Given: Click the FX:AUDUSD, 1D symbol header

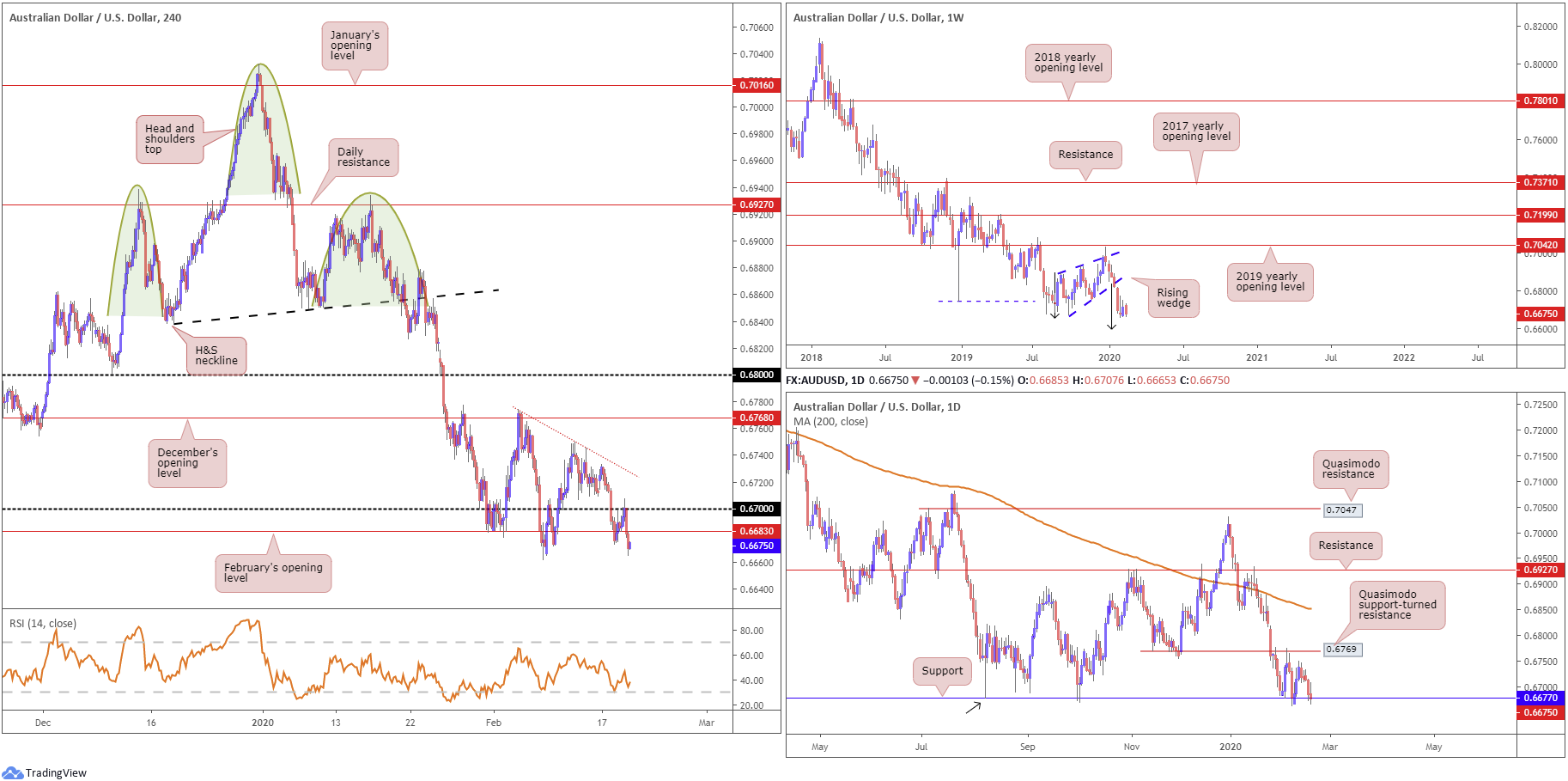Looking at the screenshot, I should [x=825, y=380].
